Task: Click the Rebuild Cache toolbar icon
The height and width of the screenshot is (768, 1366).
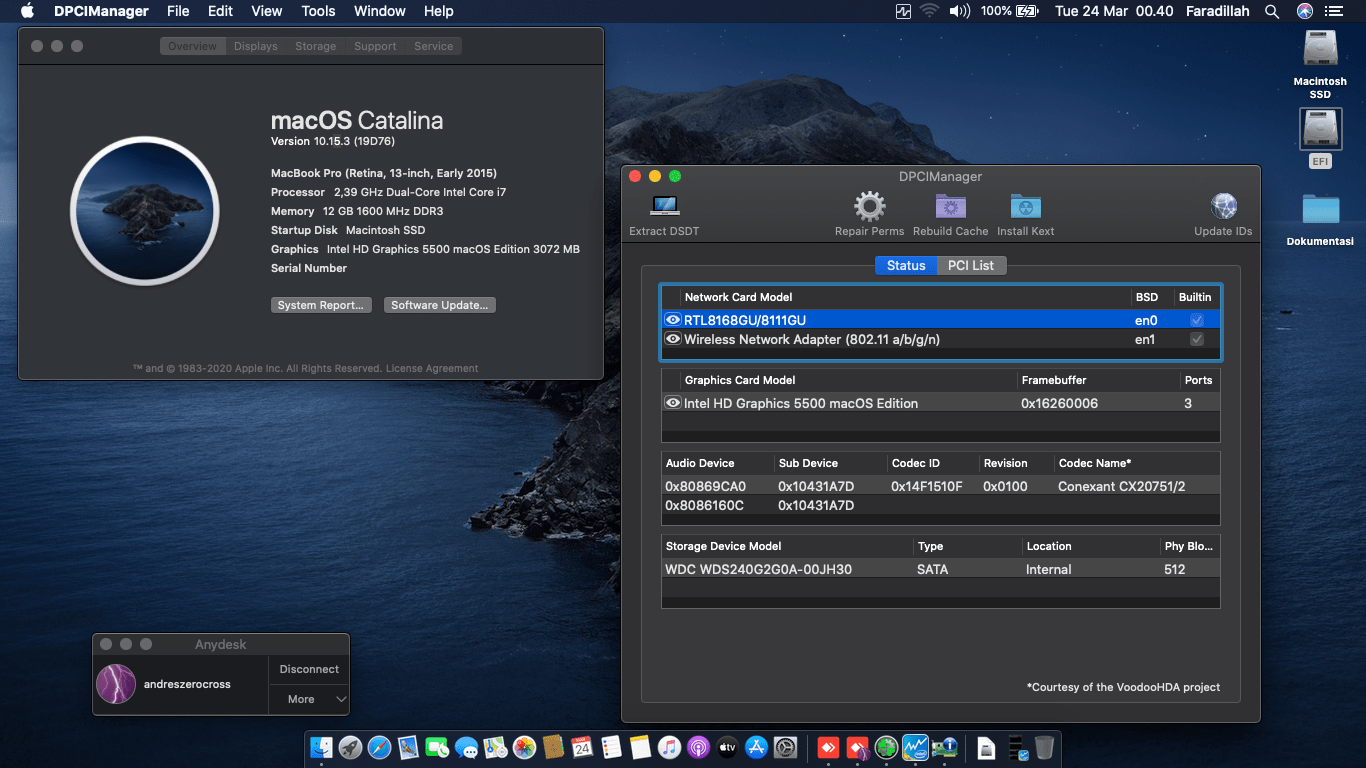Action: coord(950,207)
